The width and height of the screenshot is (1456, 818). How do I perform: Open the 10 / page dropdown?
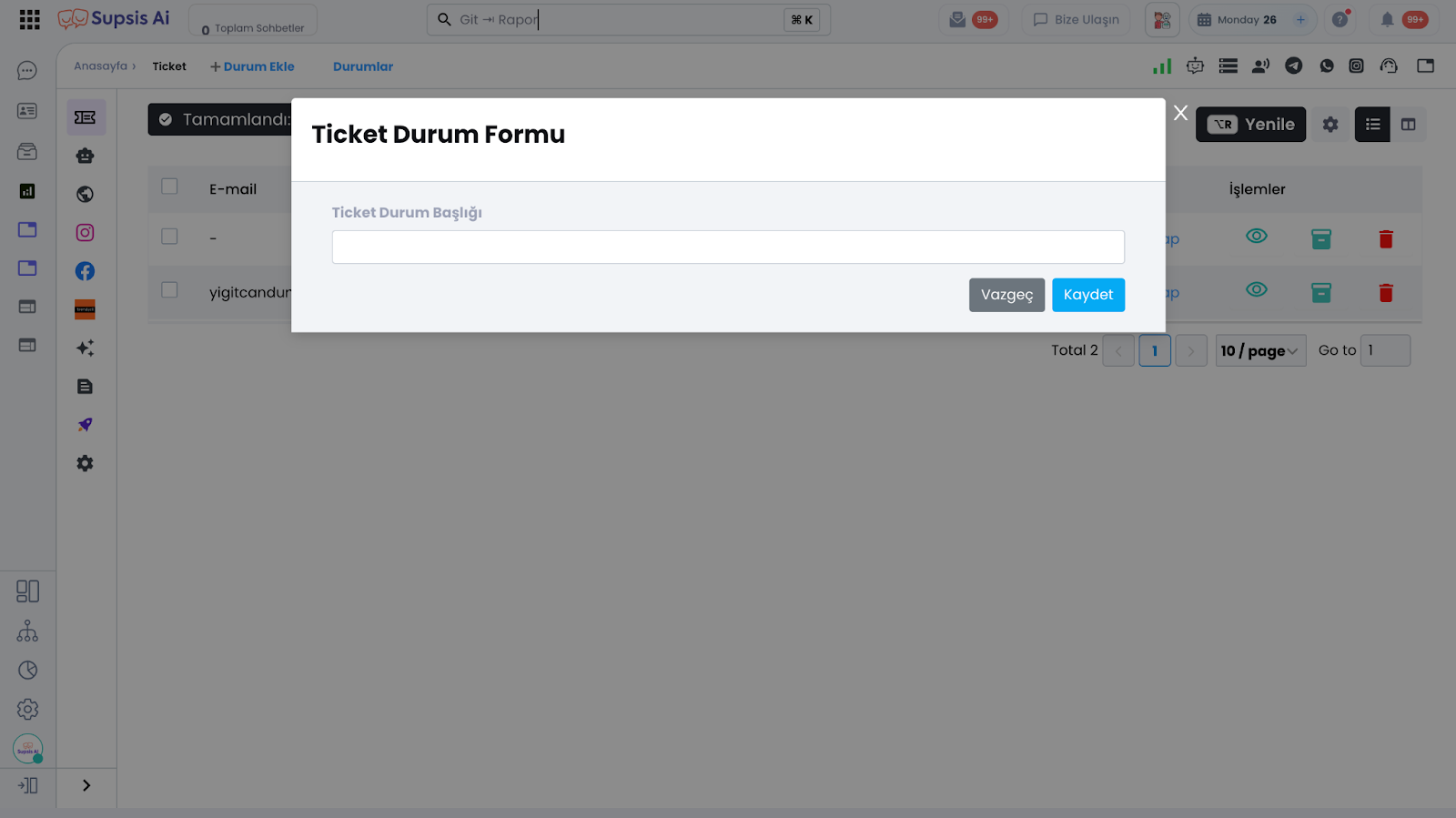click(1260, 350)
